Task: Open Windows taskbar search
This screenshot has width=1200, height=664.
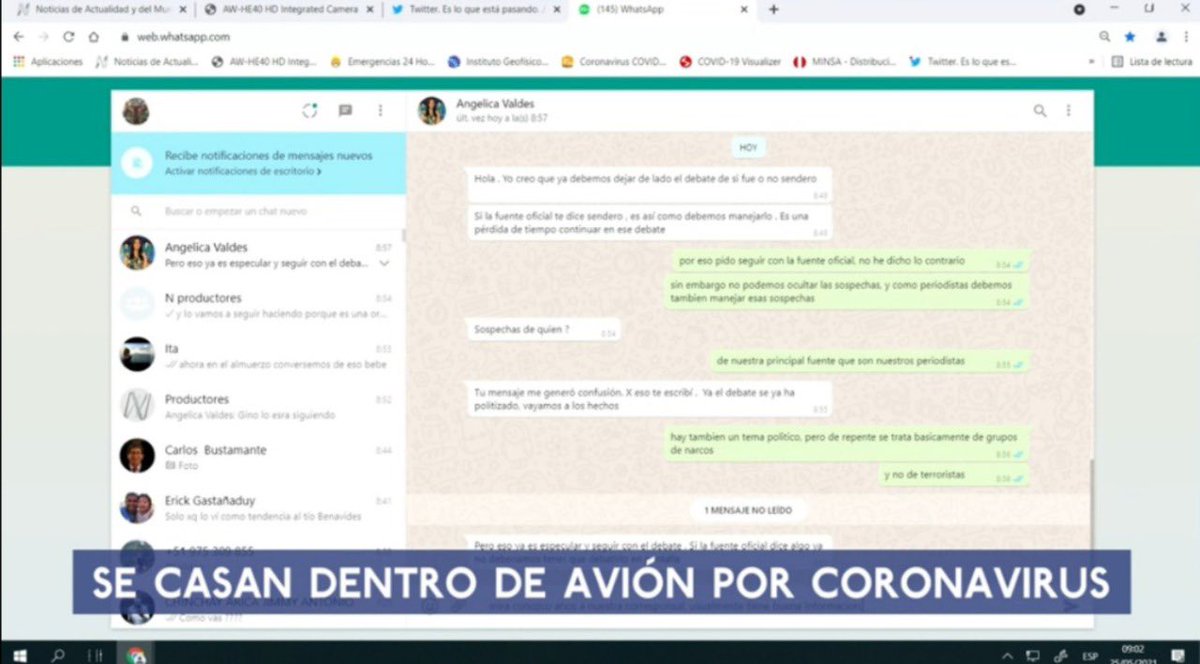Action: [57, 655]
